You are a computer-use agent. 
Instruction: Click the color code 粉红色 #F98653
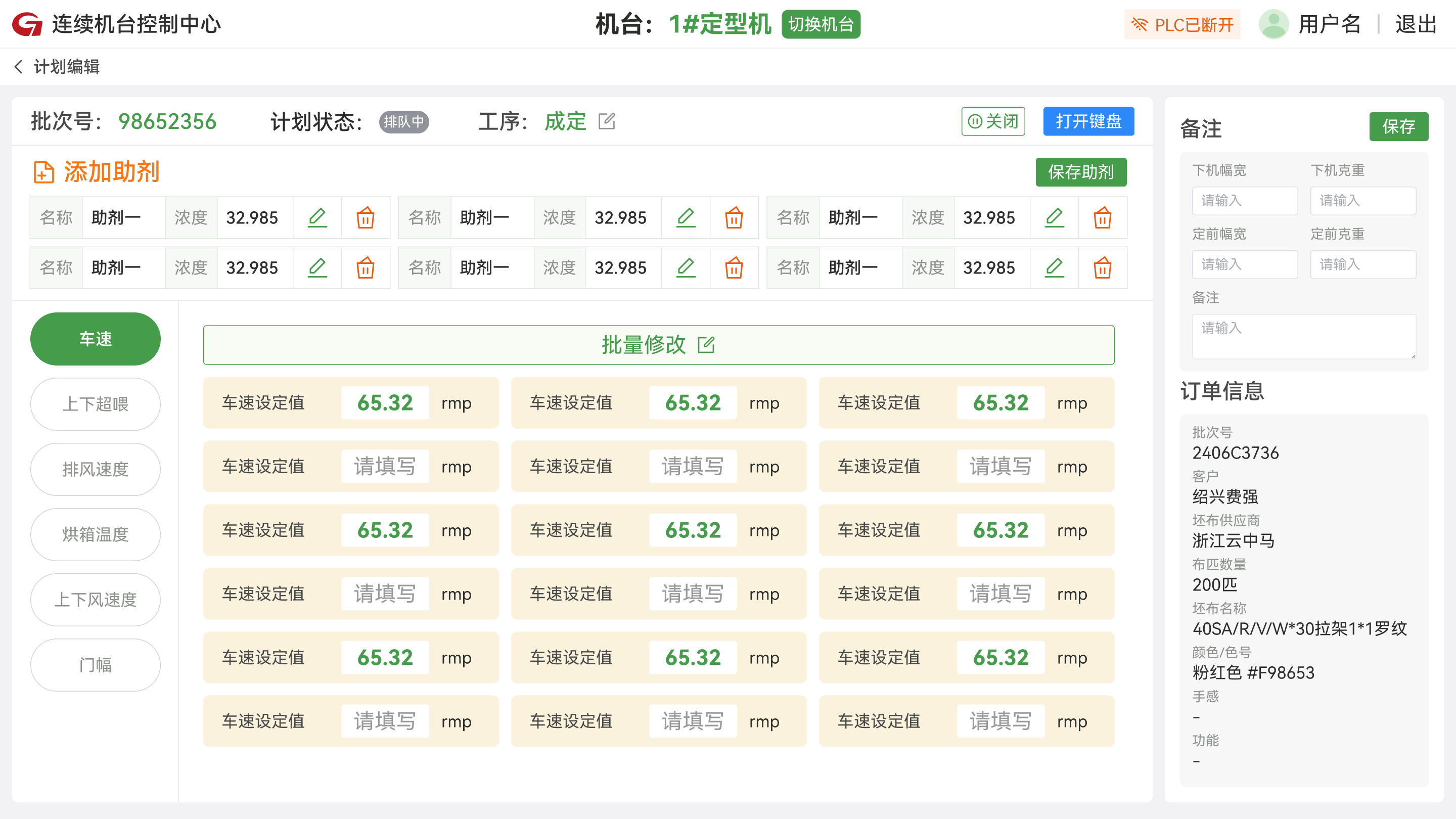(1254, 672)
